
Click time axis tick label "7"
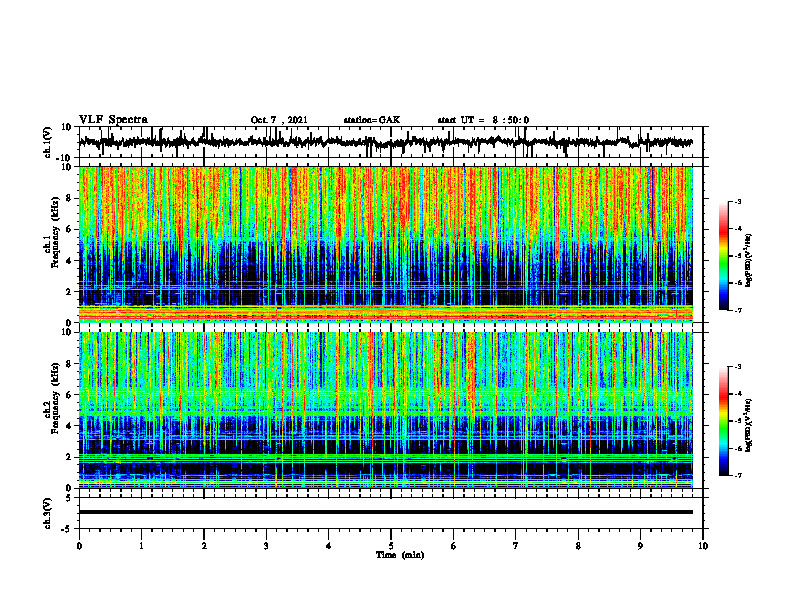click(x=516, y=546)
